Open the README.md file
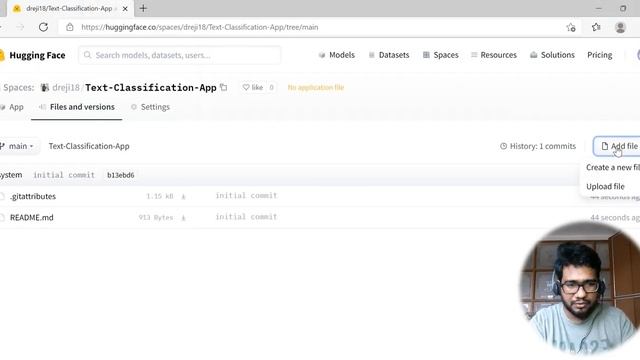This screenshot has width=640, height=360. coord(31,218)
